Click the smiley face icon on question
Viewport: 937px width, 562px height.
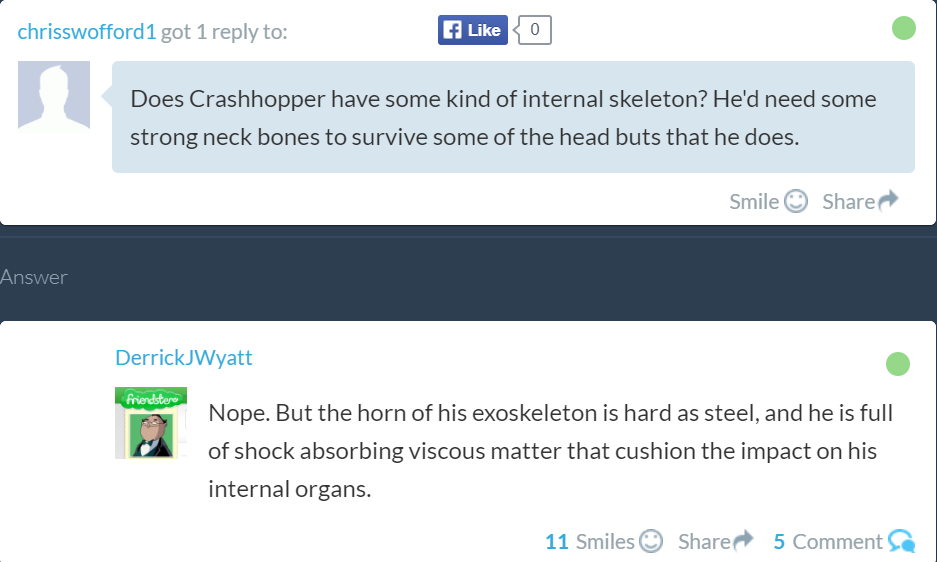click(x=796, y=201)
